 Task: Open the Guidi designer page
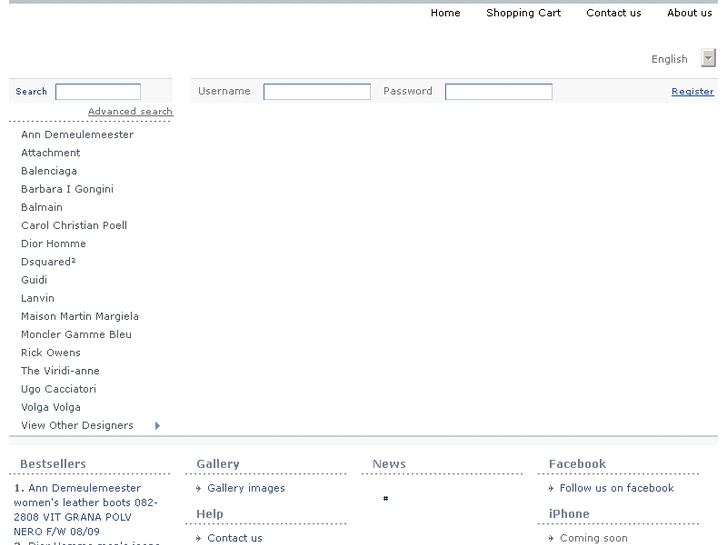click(34, 280)
